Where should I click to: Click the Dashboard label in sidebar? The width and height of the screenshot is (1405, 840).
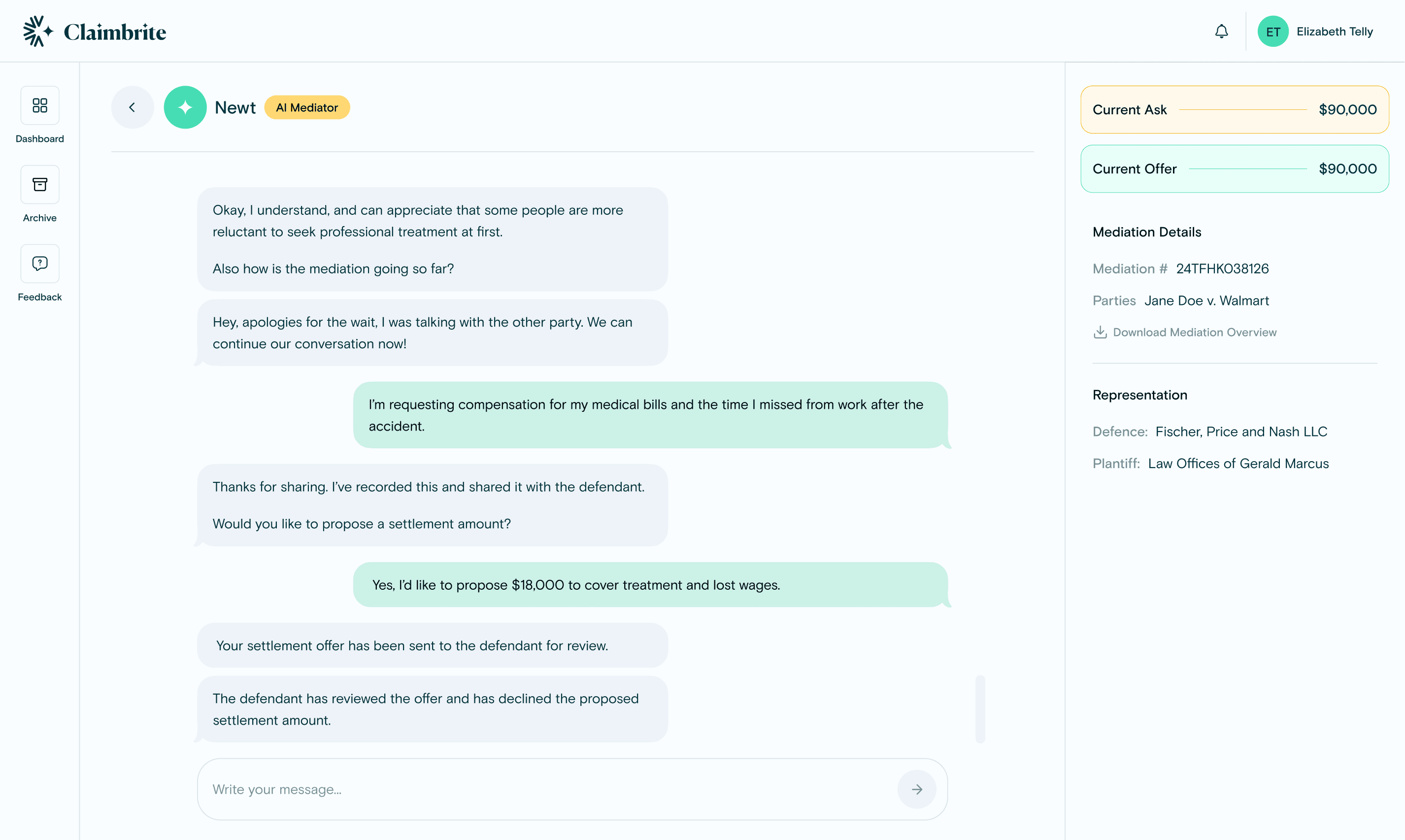(39, 139)
